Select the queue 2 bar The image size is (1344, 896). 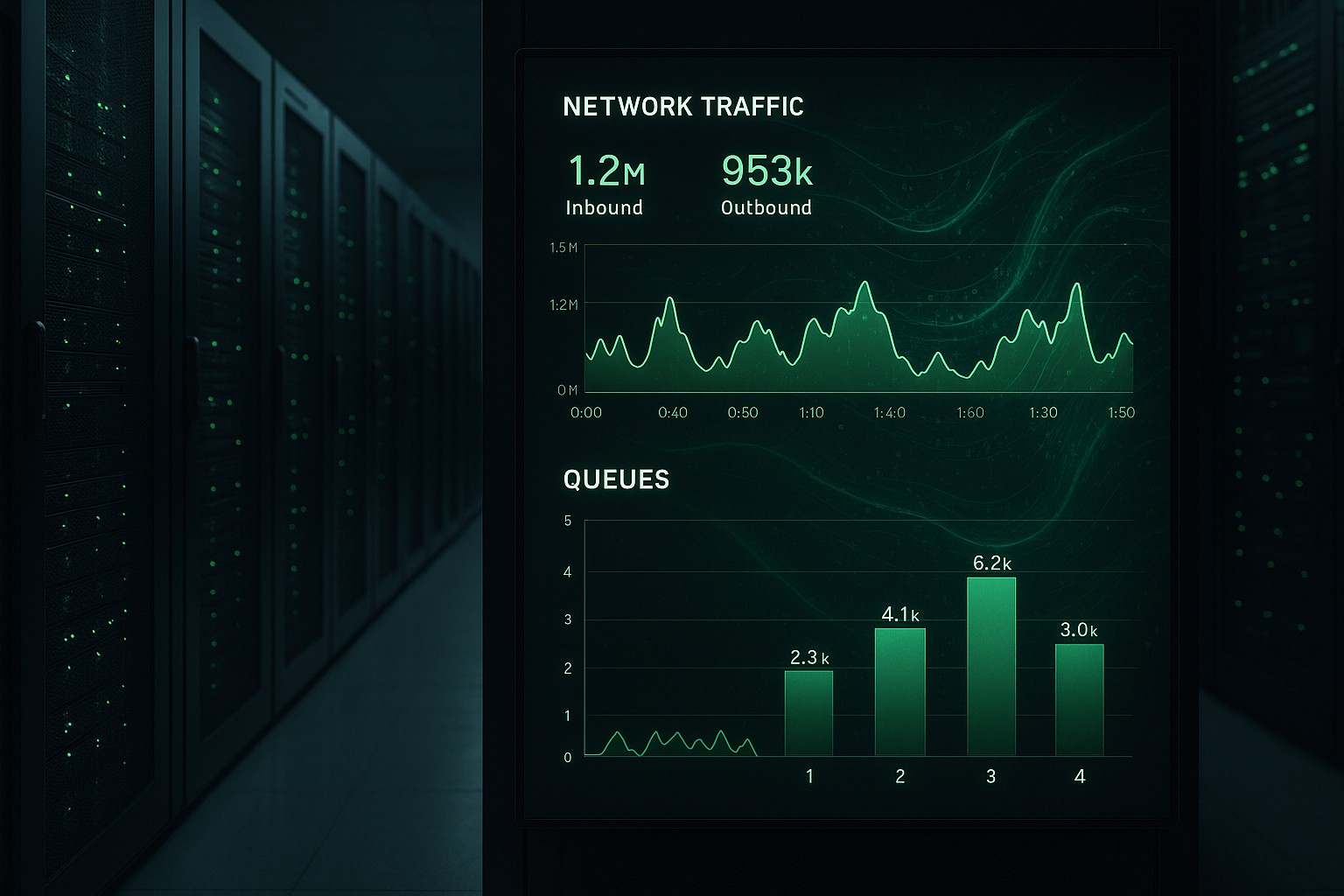tap(899, 691)
